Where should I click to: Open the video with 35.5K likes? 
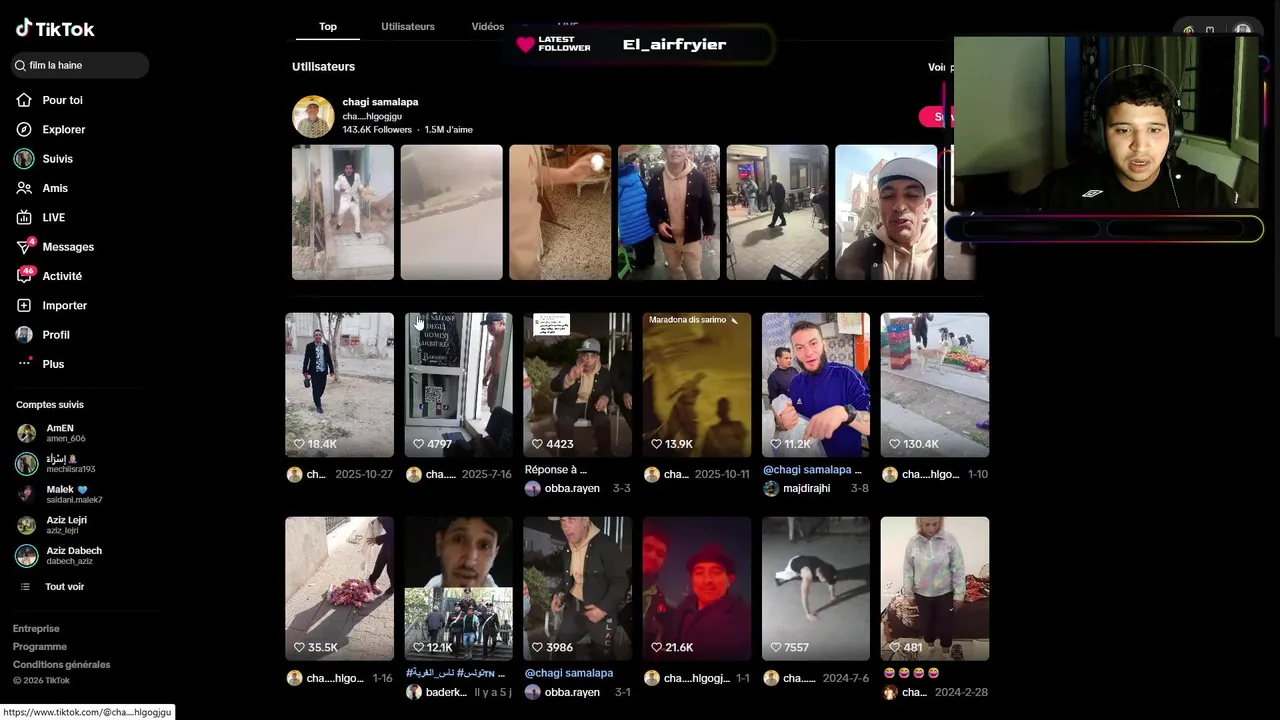point(339,589)
